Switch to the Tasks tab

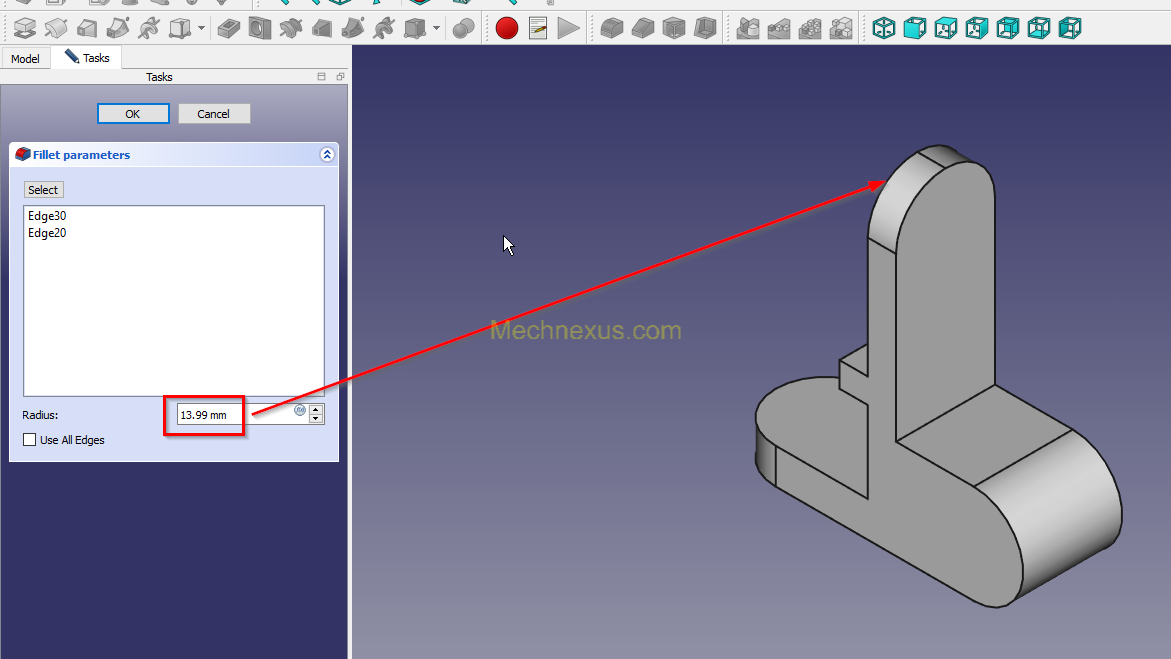tap(88, 58)
